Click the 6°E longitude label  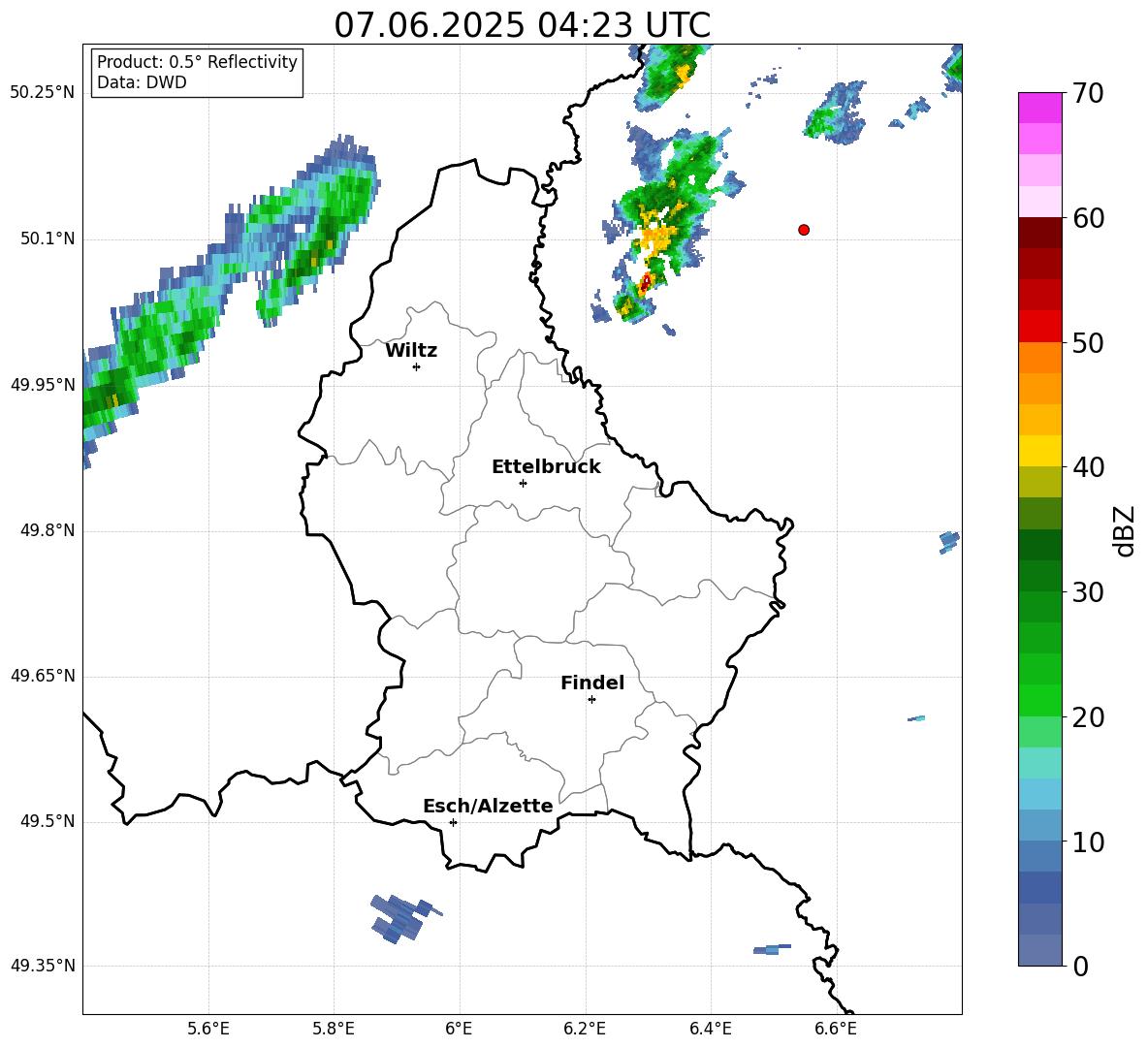tap(459, 1030)
